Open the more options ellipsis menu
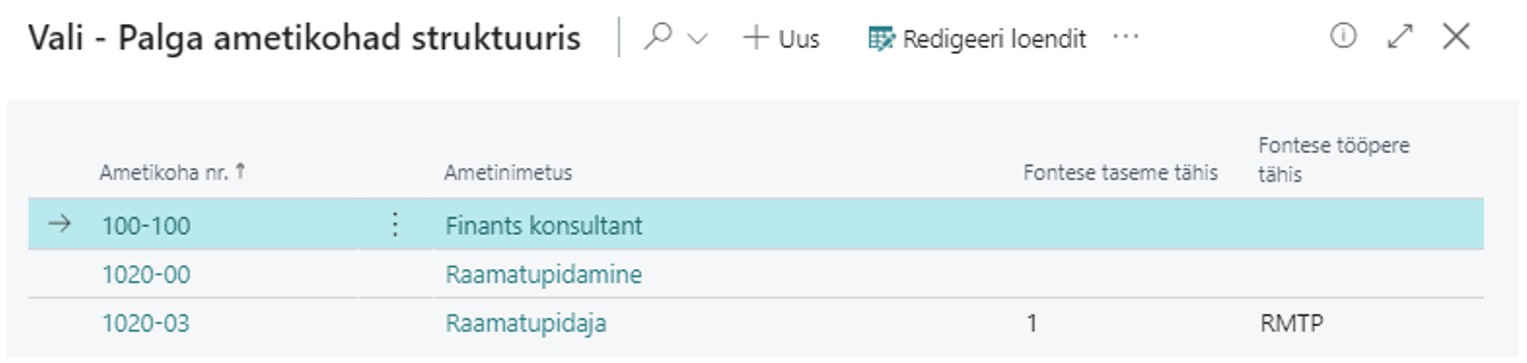This screenshot has height=363, width=1527. click(1126, 38)
